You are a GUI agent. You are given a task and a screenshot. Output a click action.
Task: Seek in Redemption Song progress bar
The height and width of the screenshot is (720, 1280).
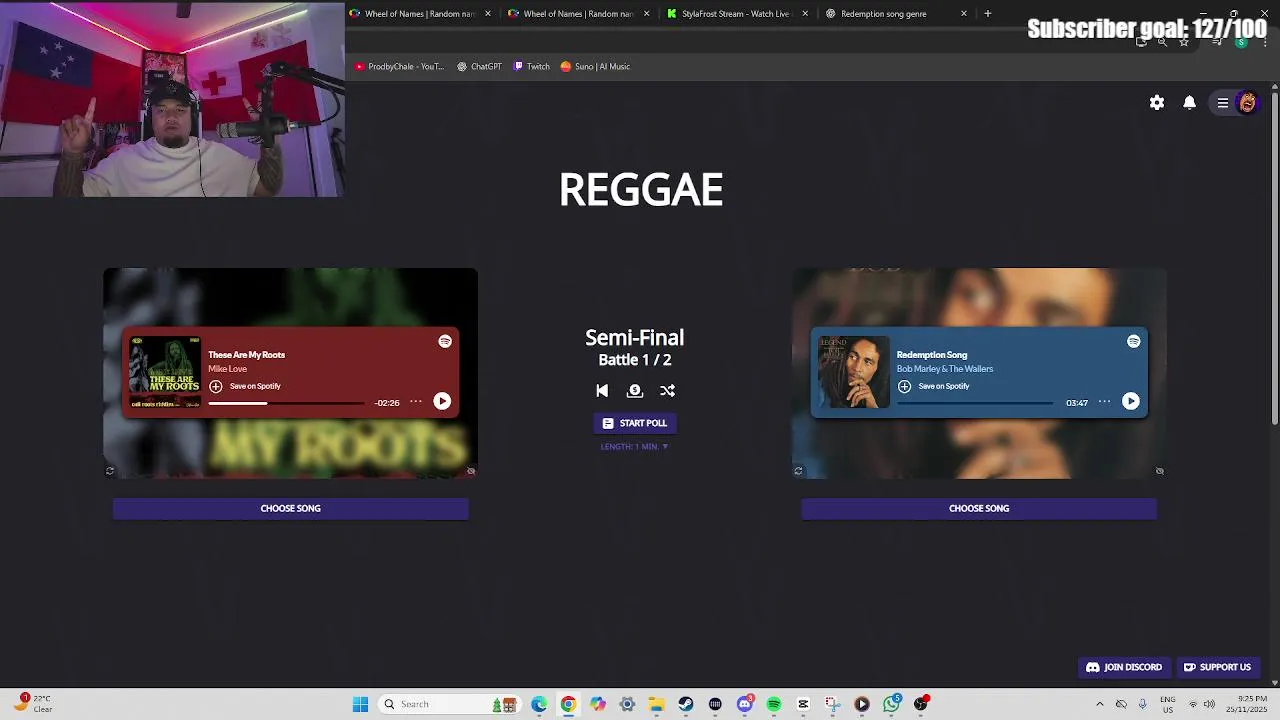[x=975, y=403]
